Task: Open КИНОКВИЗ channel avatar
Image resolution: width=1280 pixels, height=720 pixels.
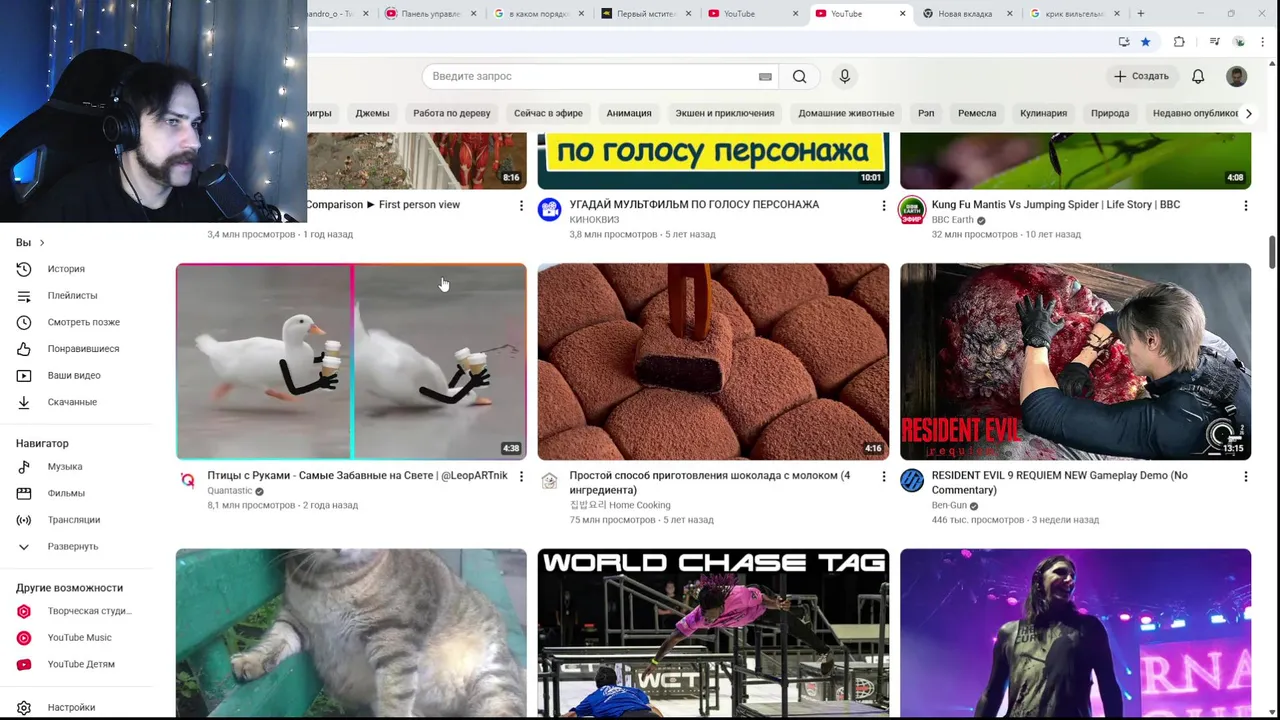Action: [x=549, y=209]
